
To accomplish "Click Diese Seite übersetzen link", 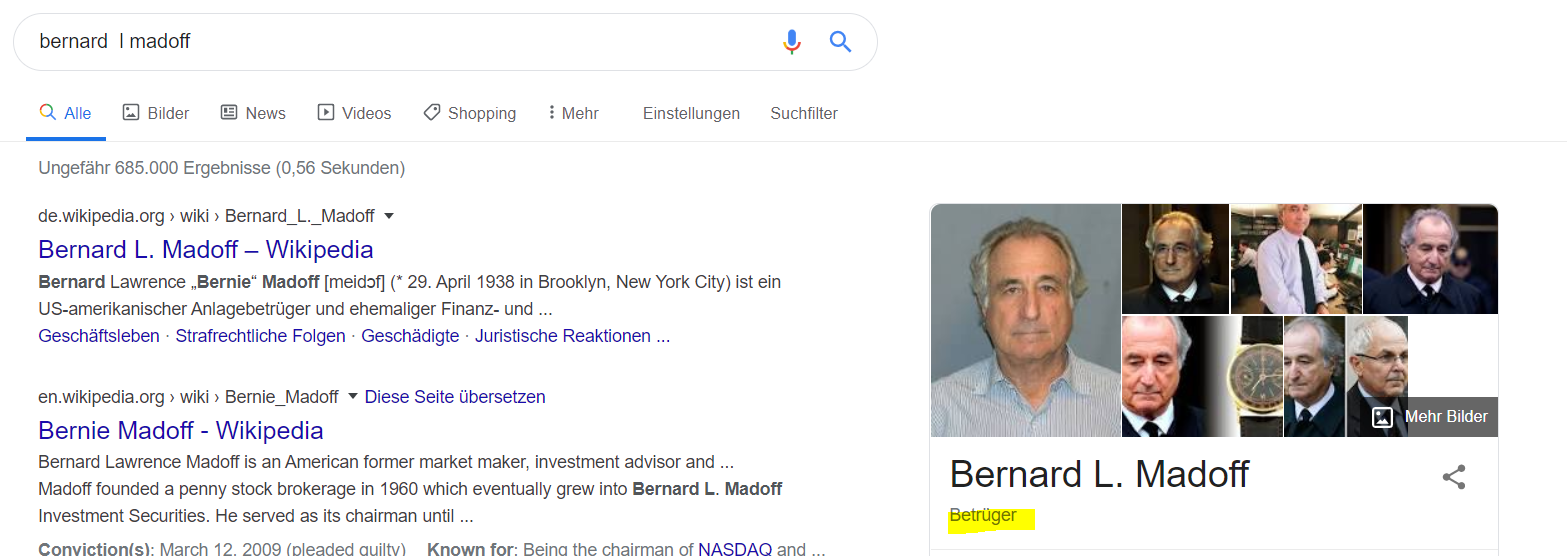I will tap(455, 397).
